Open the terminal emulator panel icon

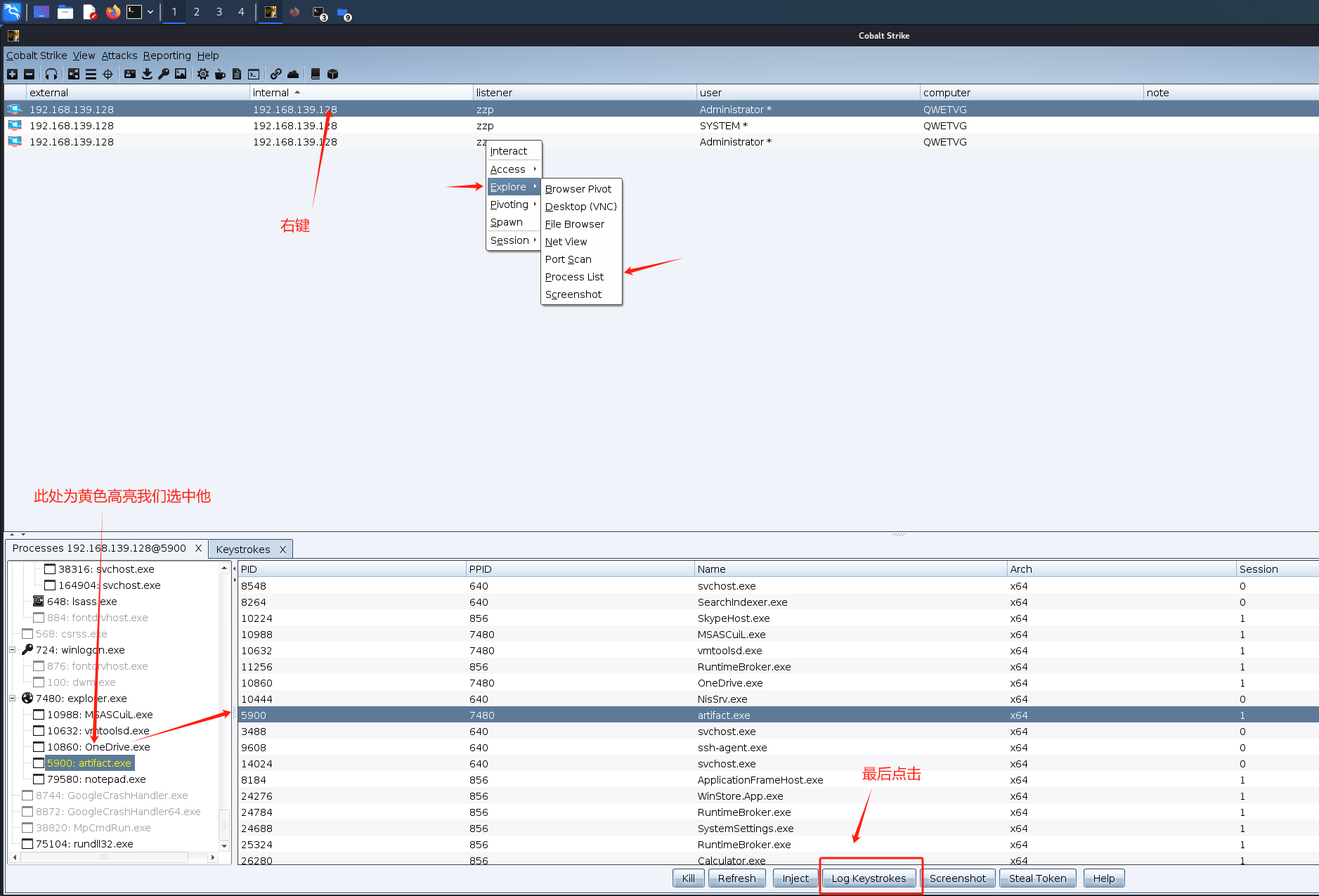coord(134,12)
